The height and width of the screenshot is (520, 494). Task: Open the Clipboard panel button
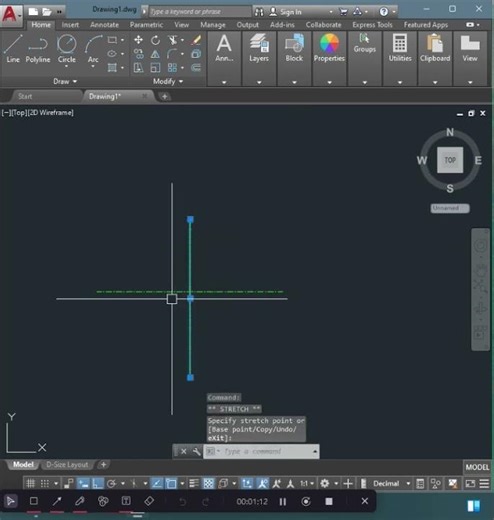435,48
